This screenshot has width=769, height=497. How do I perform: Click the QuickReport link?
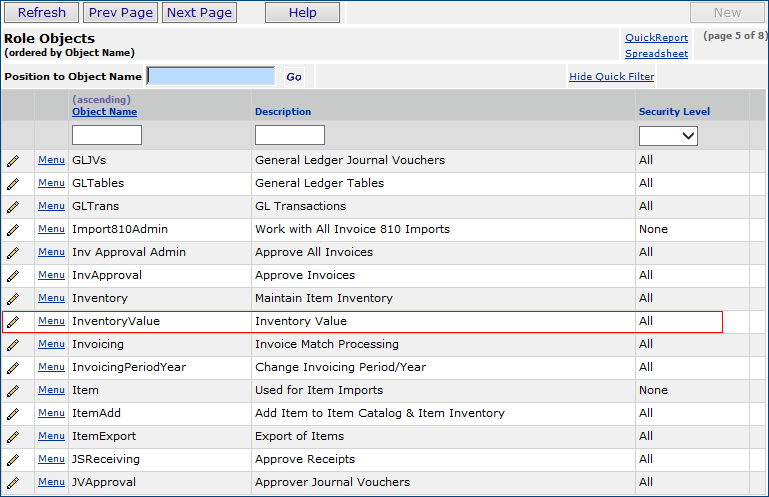coord(656,38)
